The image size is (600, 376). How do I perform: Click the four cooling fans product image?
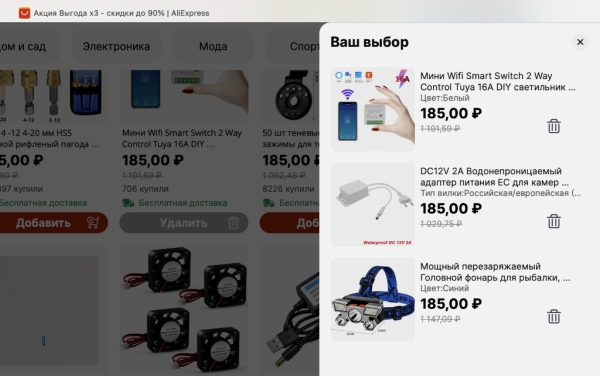tap(184, 310)
